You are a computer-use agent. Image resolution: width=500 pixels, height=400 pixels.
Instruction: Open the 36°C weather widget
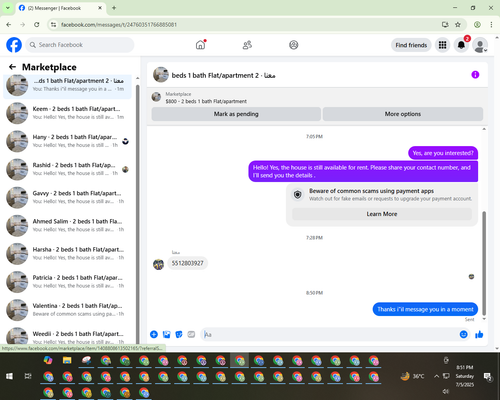click(412, 376)
